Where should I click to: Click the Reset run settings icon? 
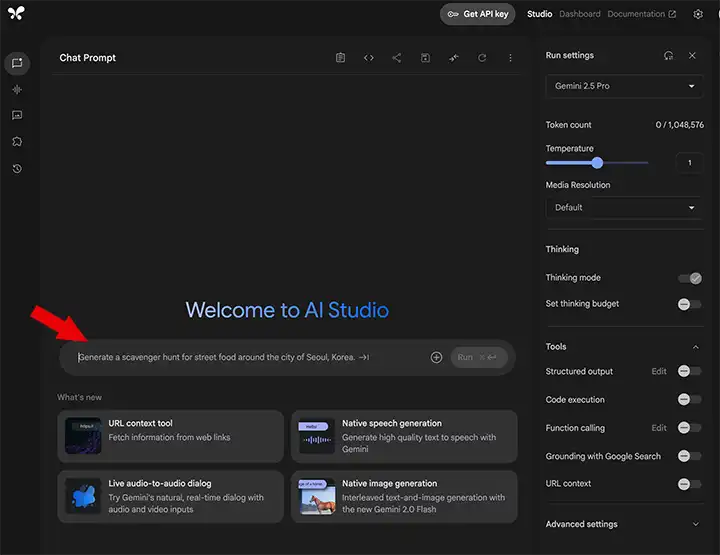tap(669, 56)
